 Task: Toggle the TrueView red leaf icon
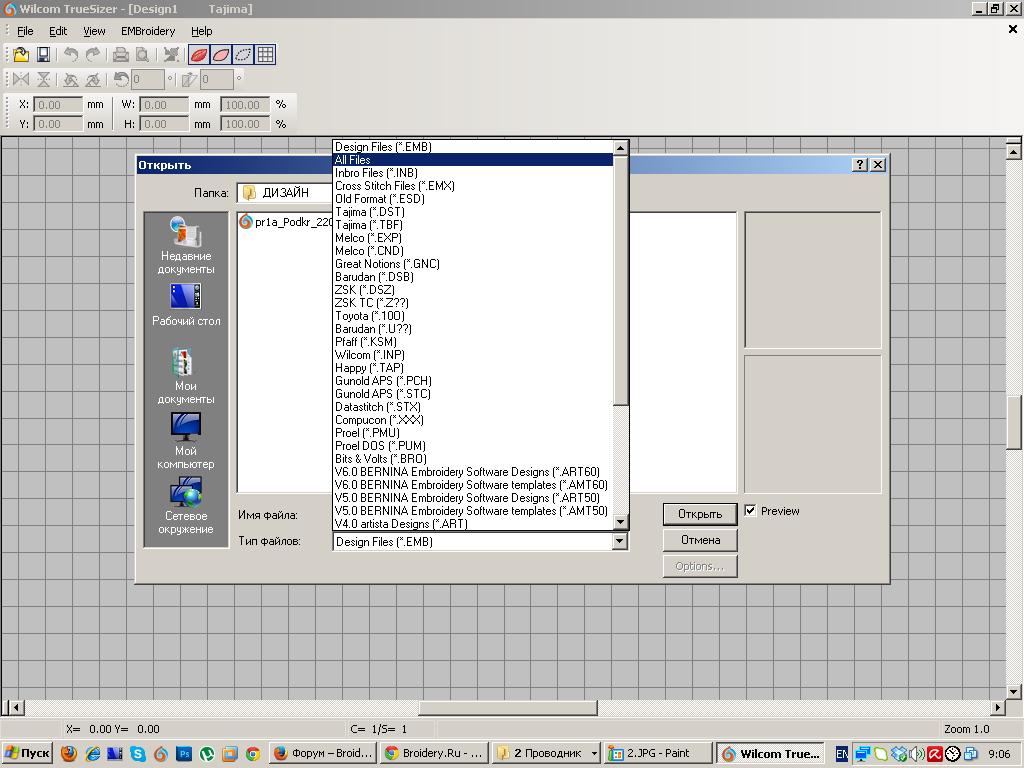tap(198, 55)
